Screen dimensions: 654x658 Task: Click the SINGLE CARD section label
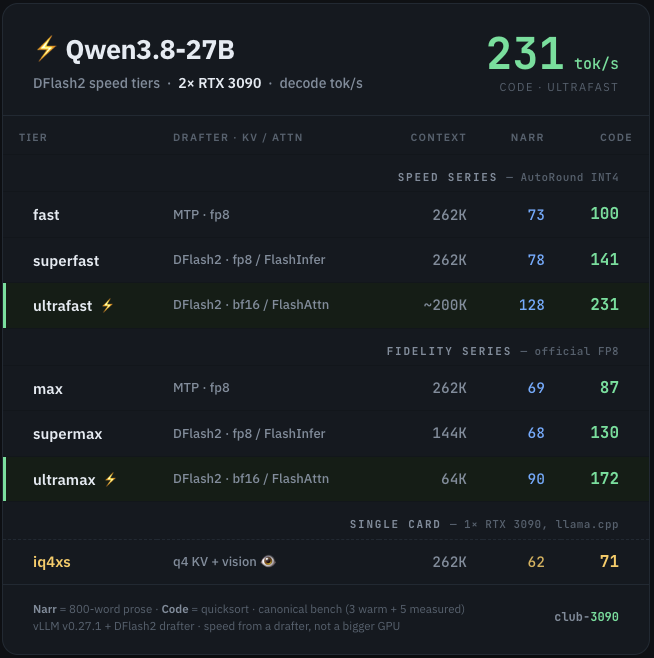click(x=395, y=524)
